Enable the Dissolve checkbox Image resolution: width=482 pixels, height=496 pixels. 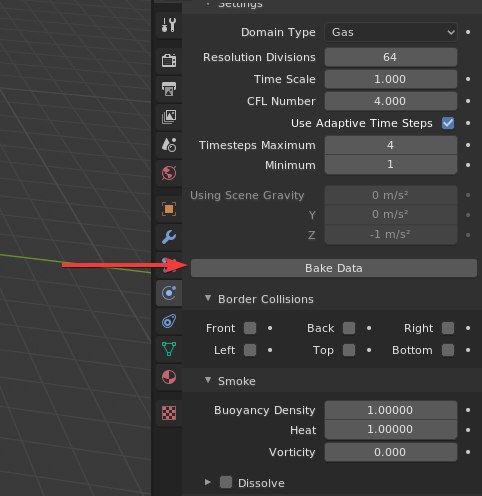pos(226,482)
